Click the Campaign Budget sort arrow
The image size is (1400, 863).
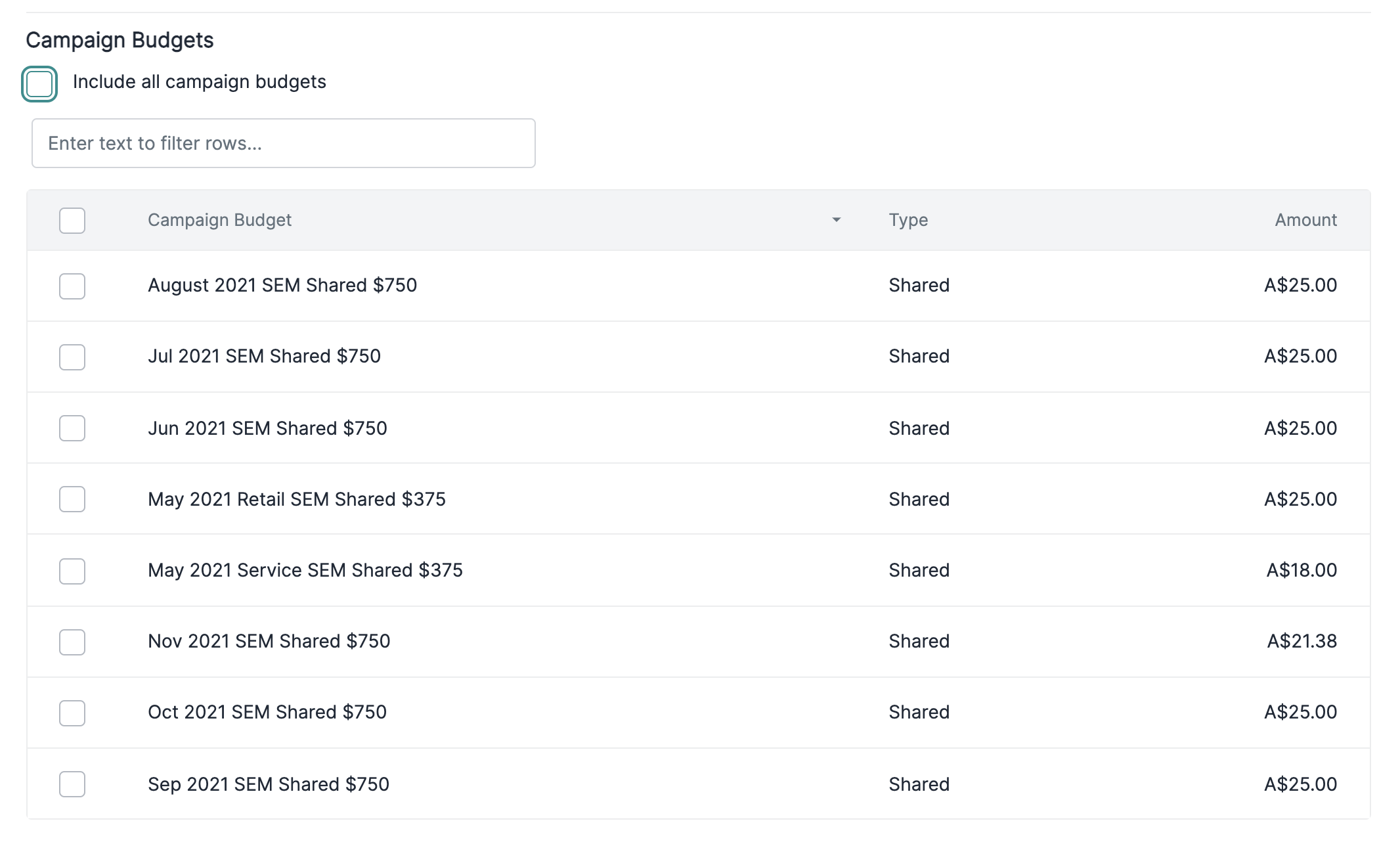(836, 220)
